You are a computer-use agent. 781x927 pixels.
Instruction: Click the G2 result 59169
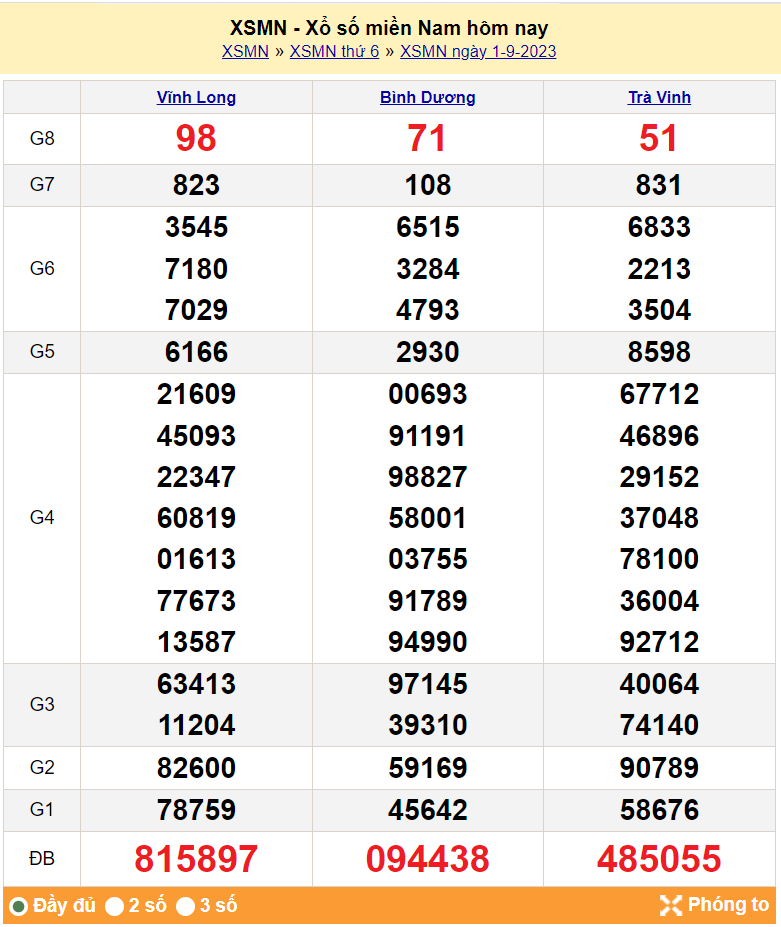427,768
